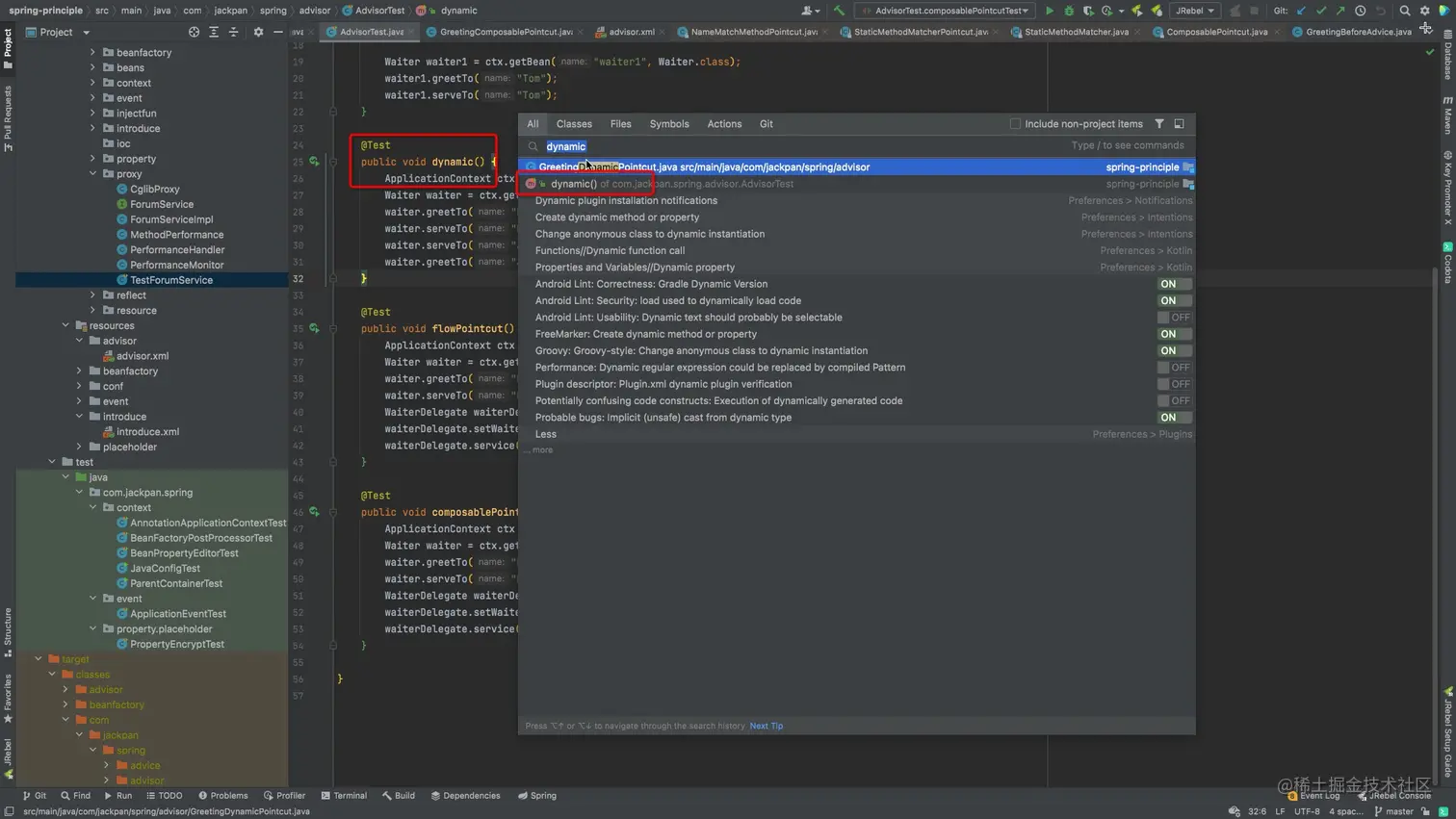Show Git history clock icon
1456x819 pixels.
[1361, 11]
